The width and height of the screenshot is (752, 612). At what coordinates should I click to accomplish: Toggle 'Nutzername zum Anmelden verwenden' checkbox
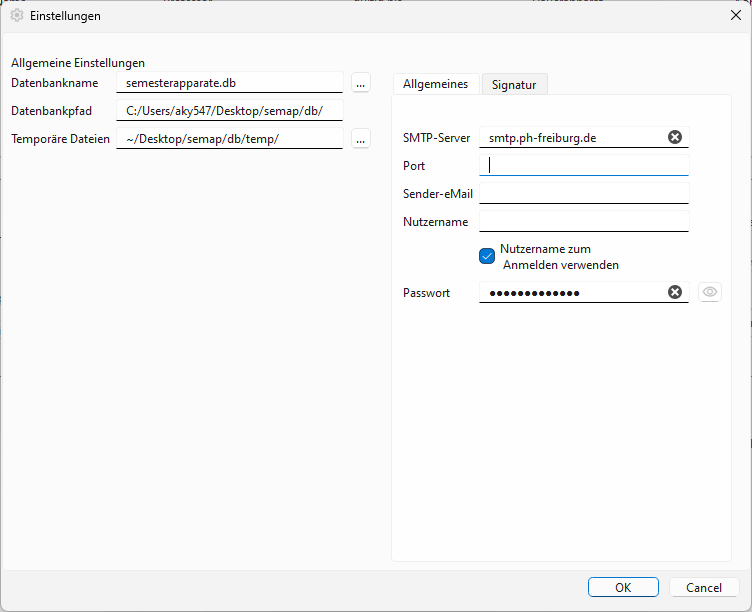[x=487, y=256]
